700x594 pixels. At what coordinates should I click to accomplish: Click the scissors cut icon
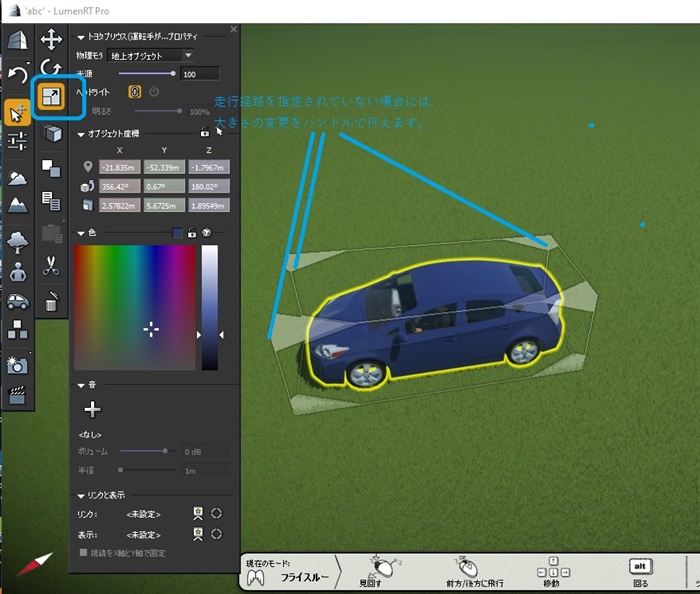point(51,265)
